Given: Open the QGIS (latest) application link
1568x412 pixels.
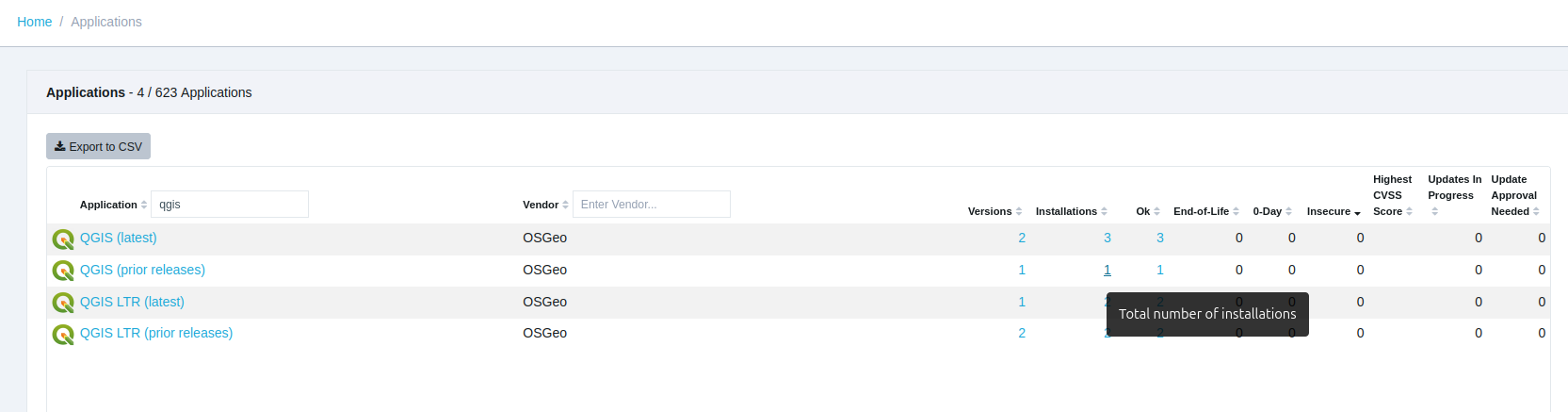Looking at the screenshot, I should pyautogui.click(x=119, y=238).
